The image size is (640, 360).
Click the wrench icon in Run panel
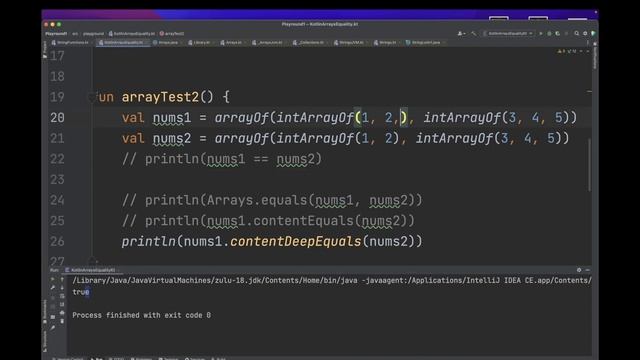(x=53, y=288)
